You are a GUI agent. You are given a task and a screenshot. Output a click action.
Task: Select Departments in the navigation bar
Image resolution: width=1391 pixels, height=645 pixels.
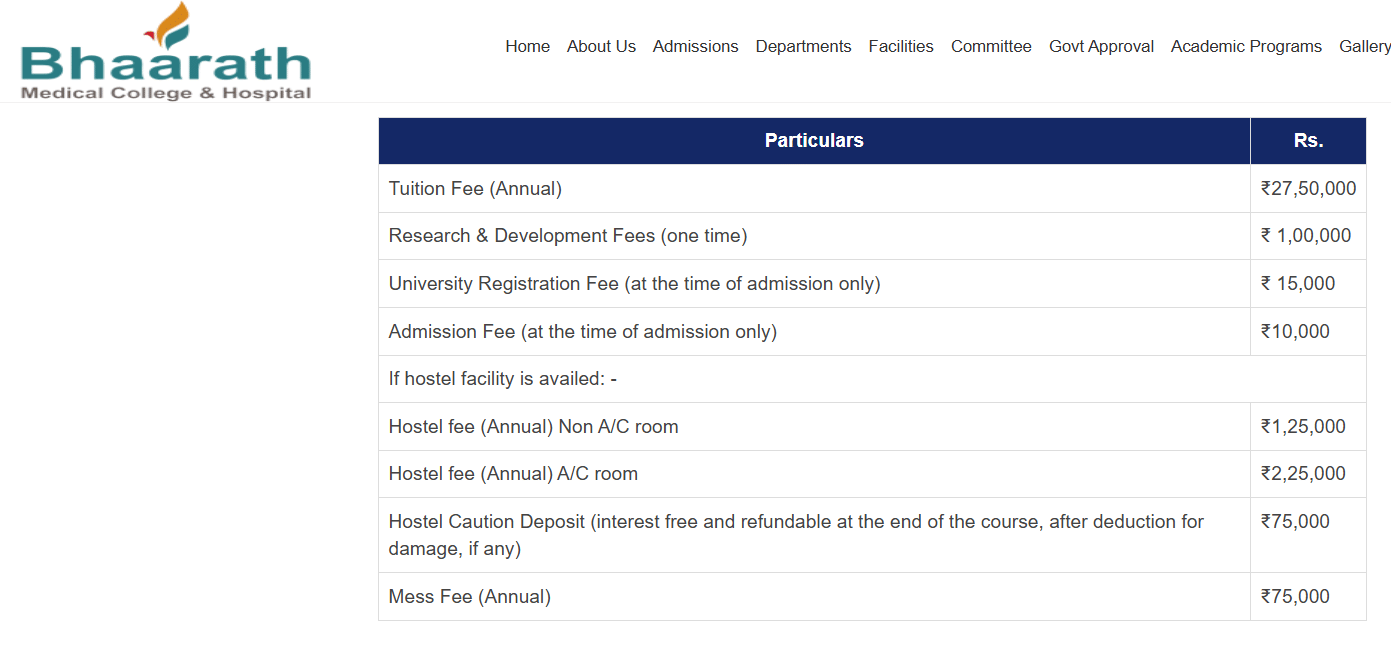point(803,46)
